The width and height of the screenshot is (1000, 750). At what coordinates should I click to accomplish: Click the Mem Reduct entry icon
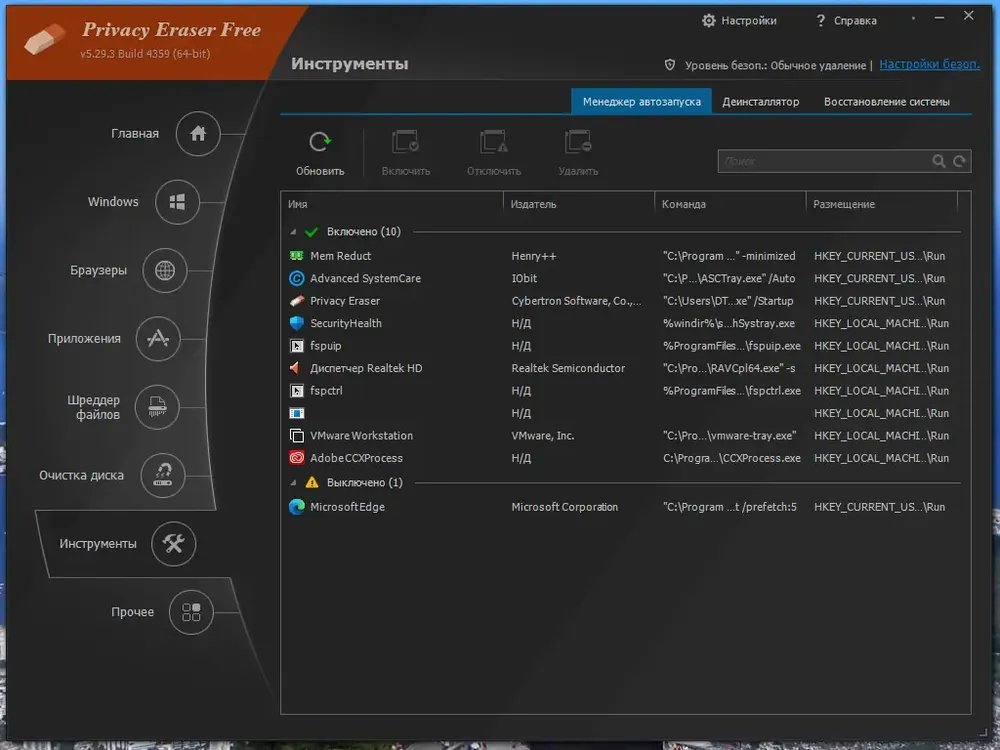click(x=297, y=256)
